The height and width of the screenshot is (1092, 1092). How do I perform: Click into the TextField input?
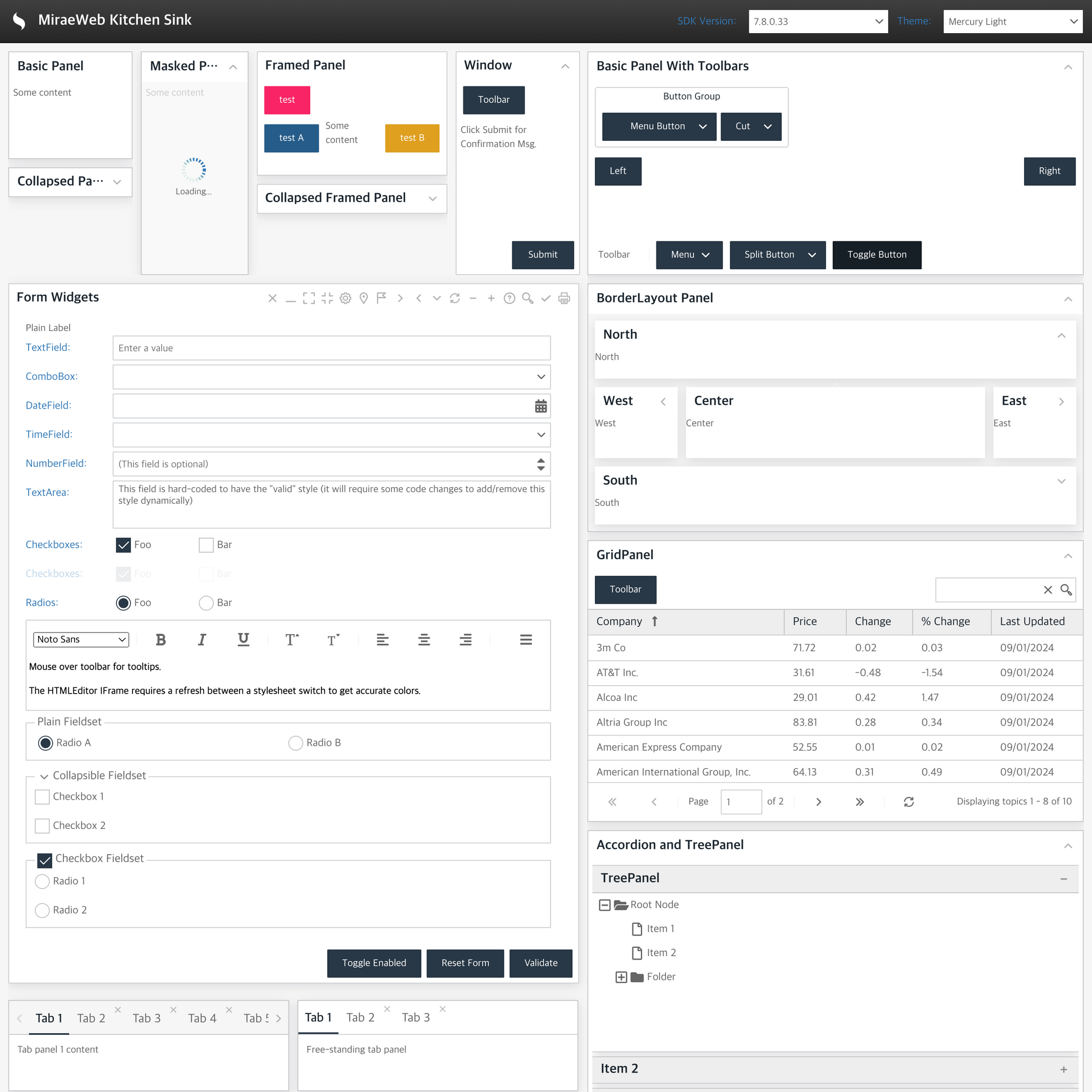click(331, 348)
